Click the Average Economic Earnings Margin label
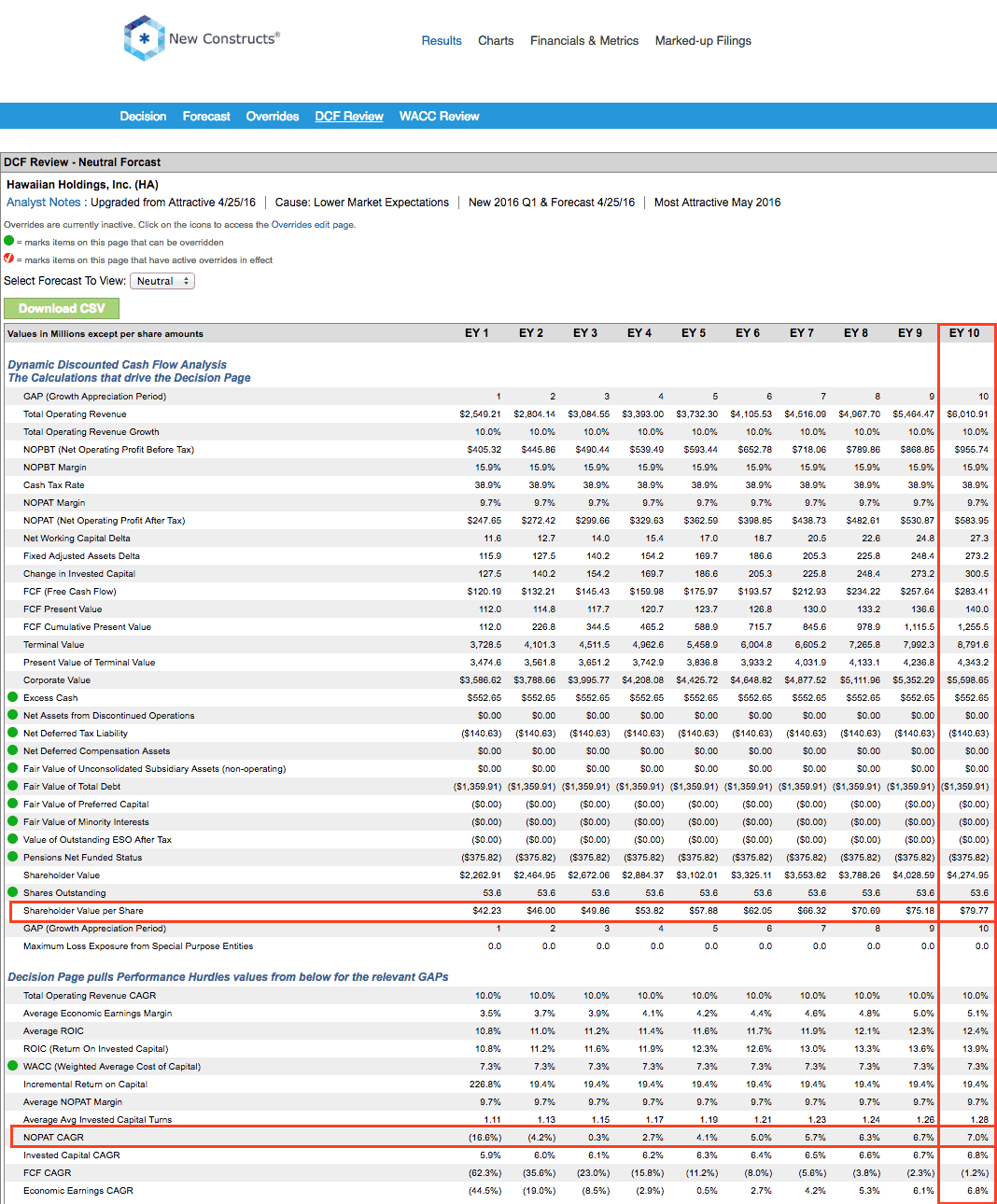997x1204 pixels. tap(97, 1013)
